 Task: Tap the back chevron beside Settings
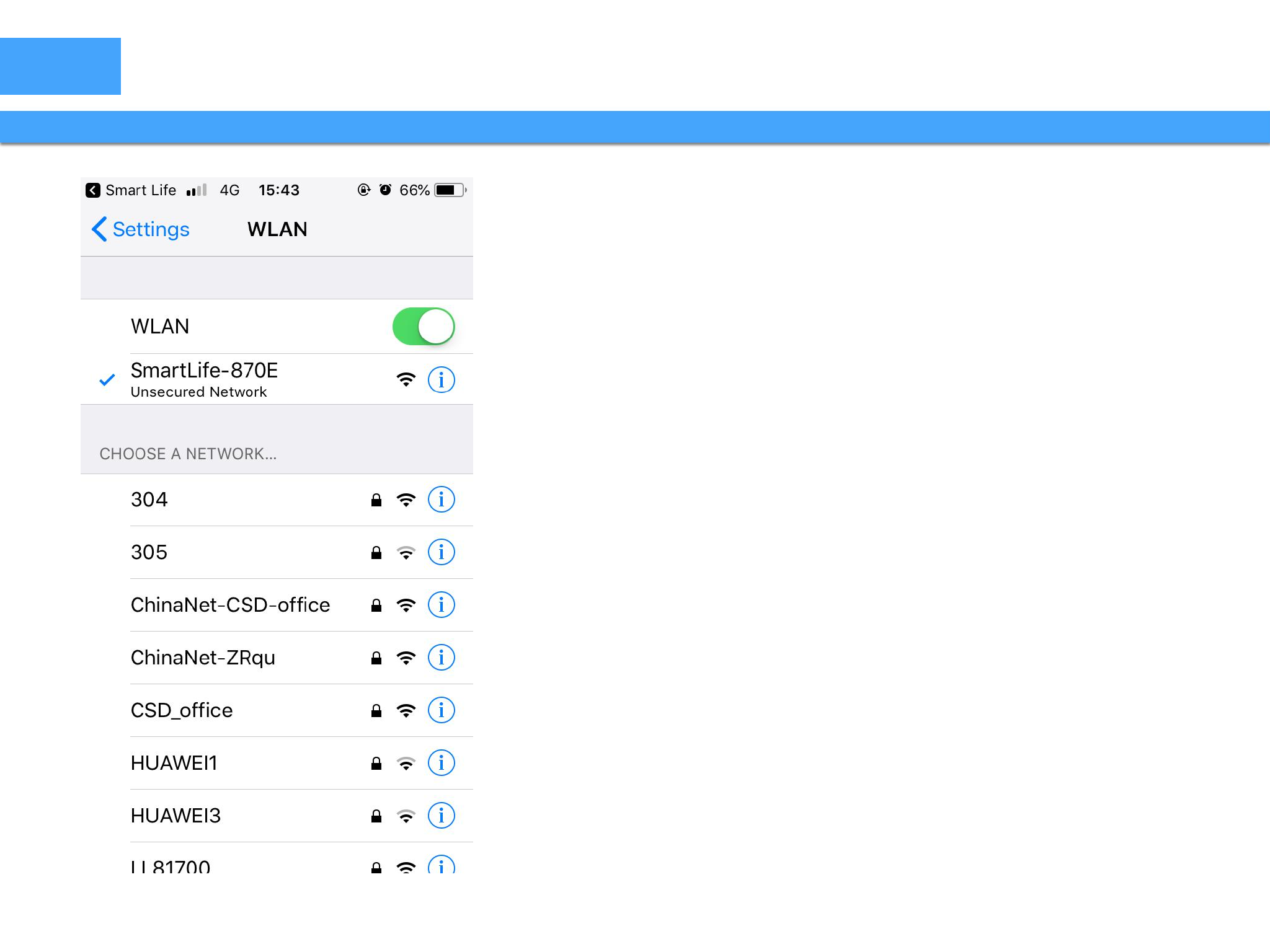tap(99, 229)
